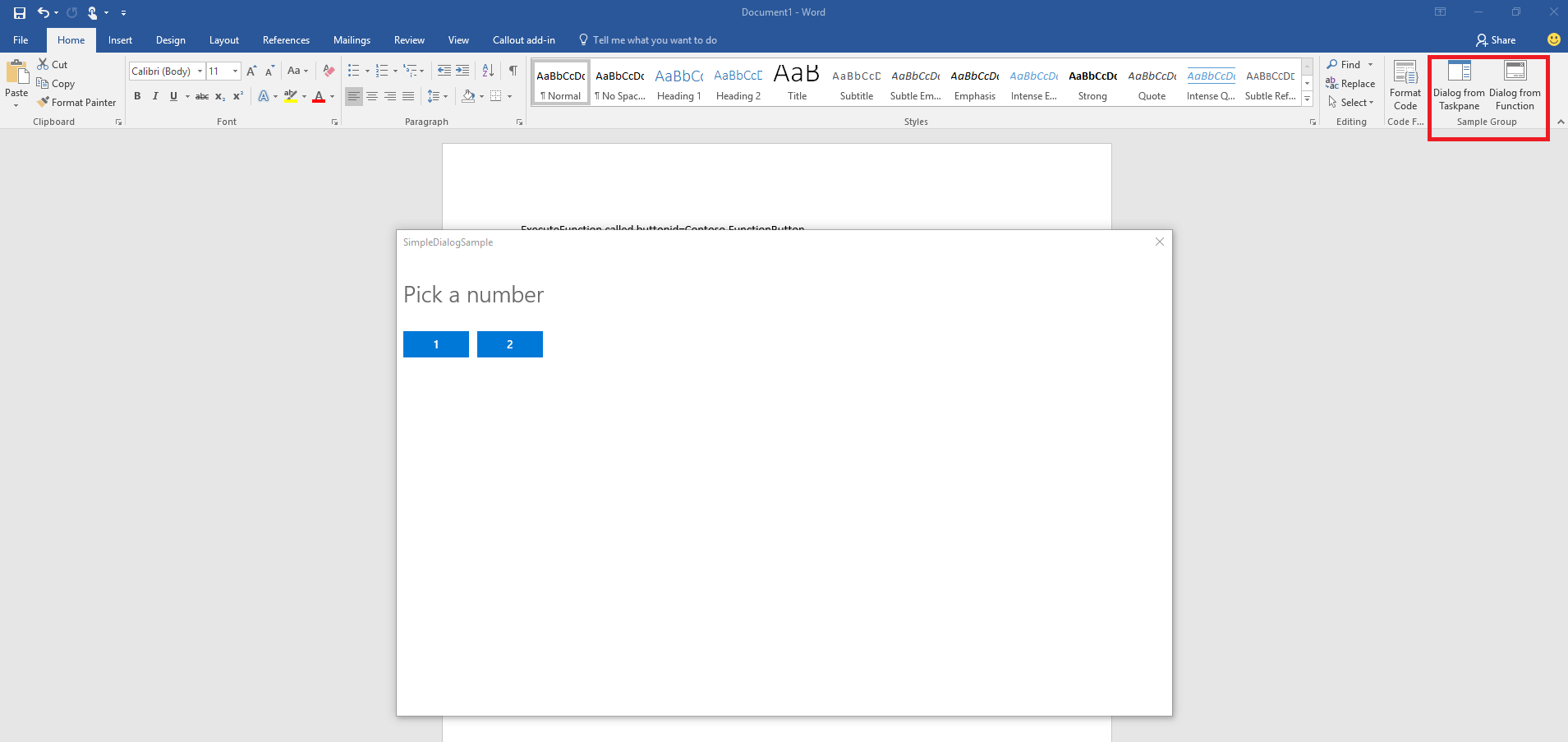Select the Heading 1 style
1568x742 pixels.
[678, 82]
